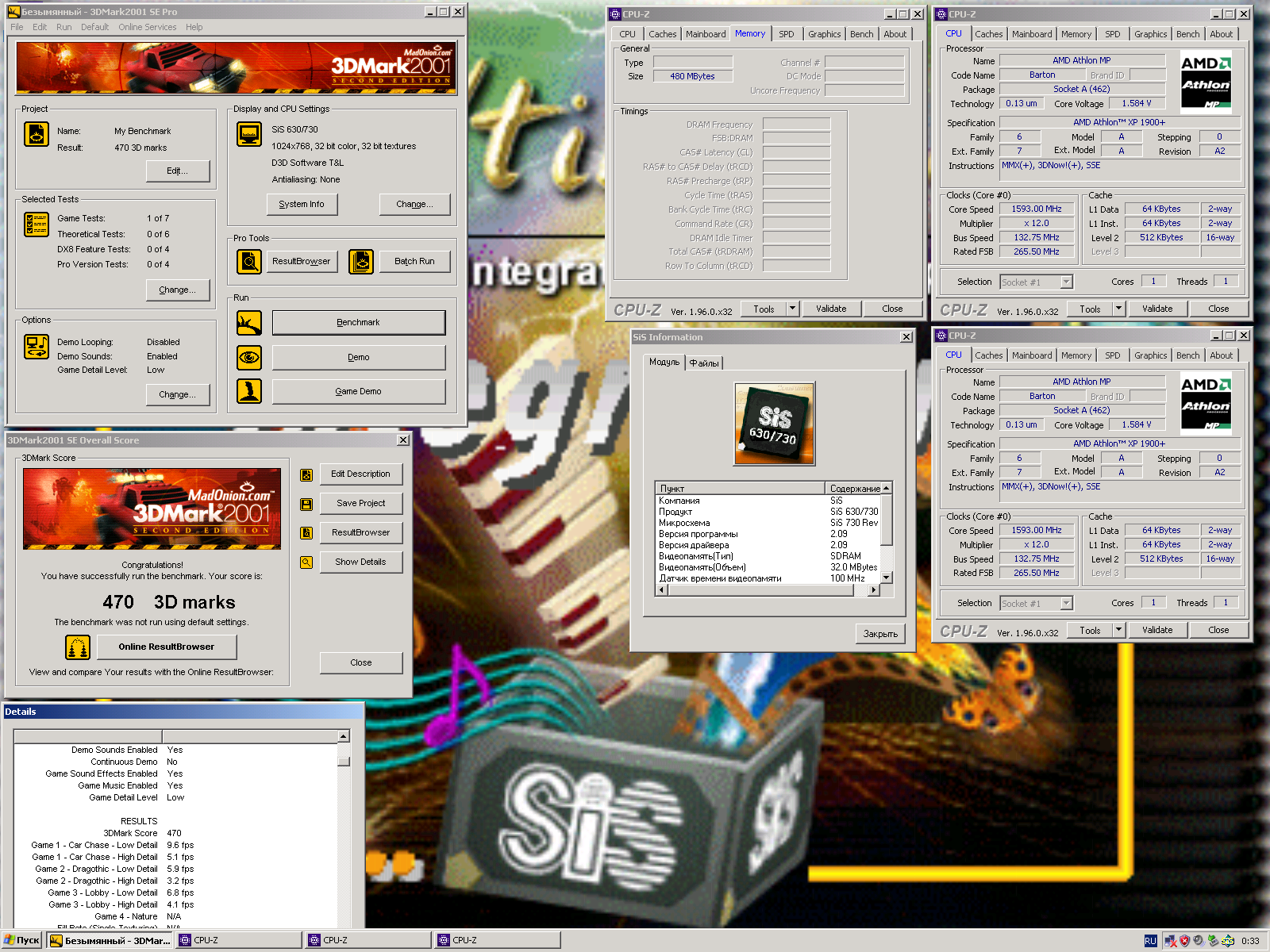Expand Socket #1 selection in upper CPU-Z window

point(1066,282)
